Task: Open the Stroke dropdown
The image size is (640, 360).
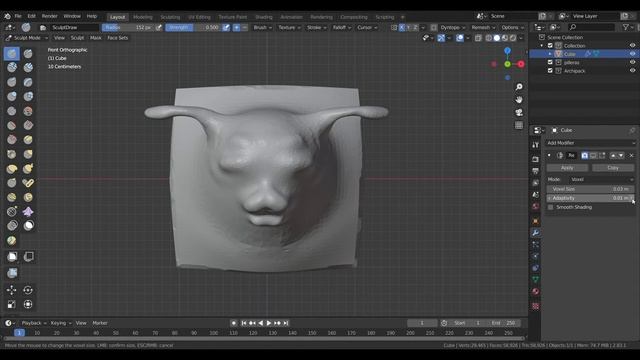Action: (317, 27)
